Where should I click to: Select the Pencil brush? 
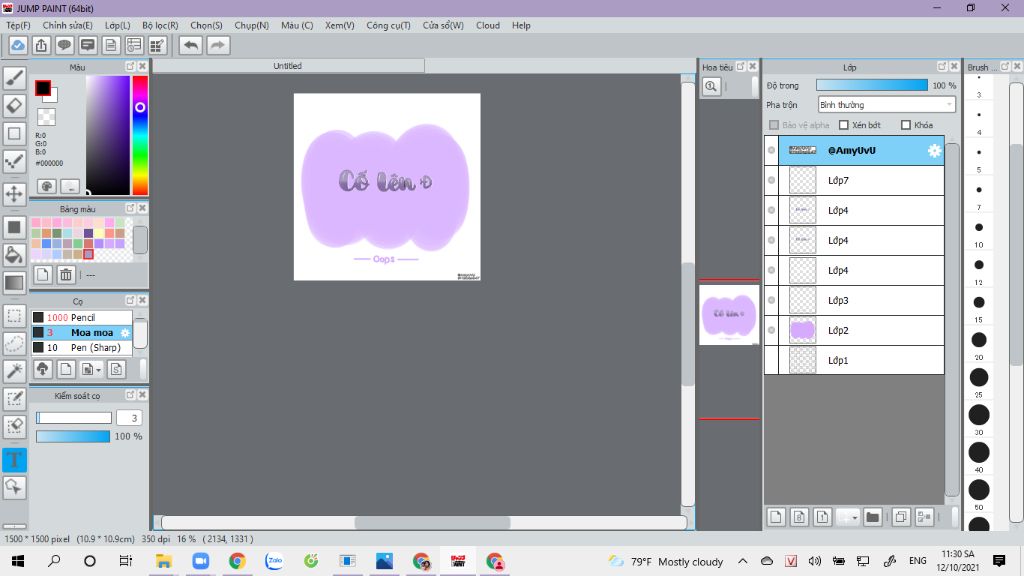pos(82,317)
